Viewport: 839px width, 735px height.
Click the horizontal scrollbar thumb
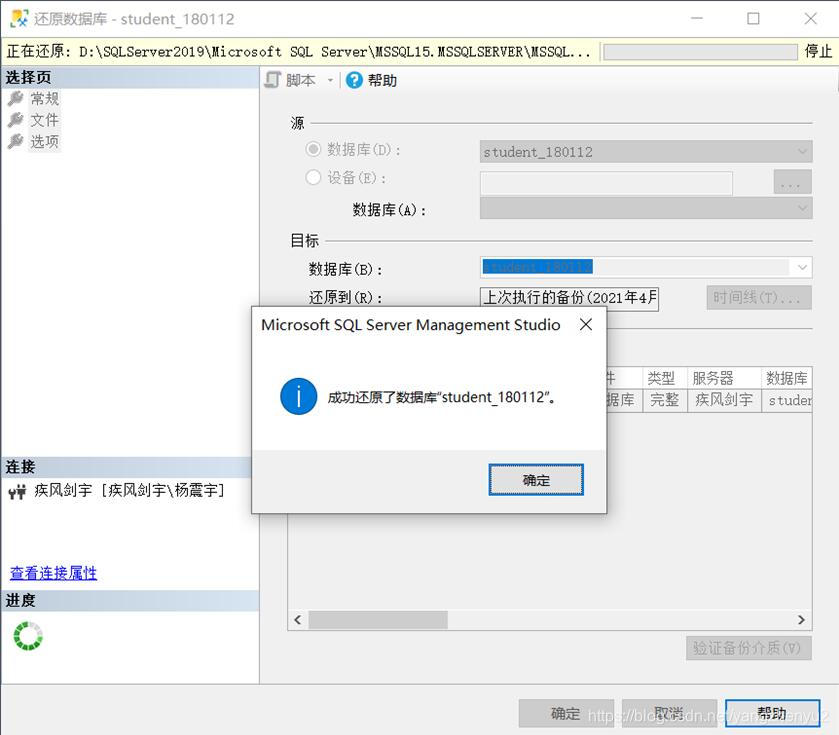(378, 619)
